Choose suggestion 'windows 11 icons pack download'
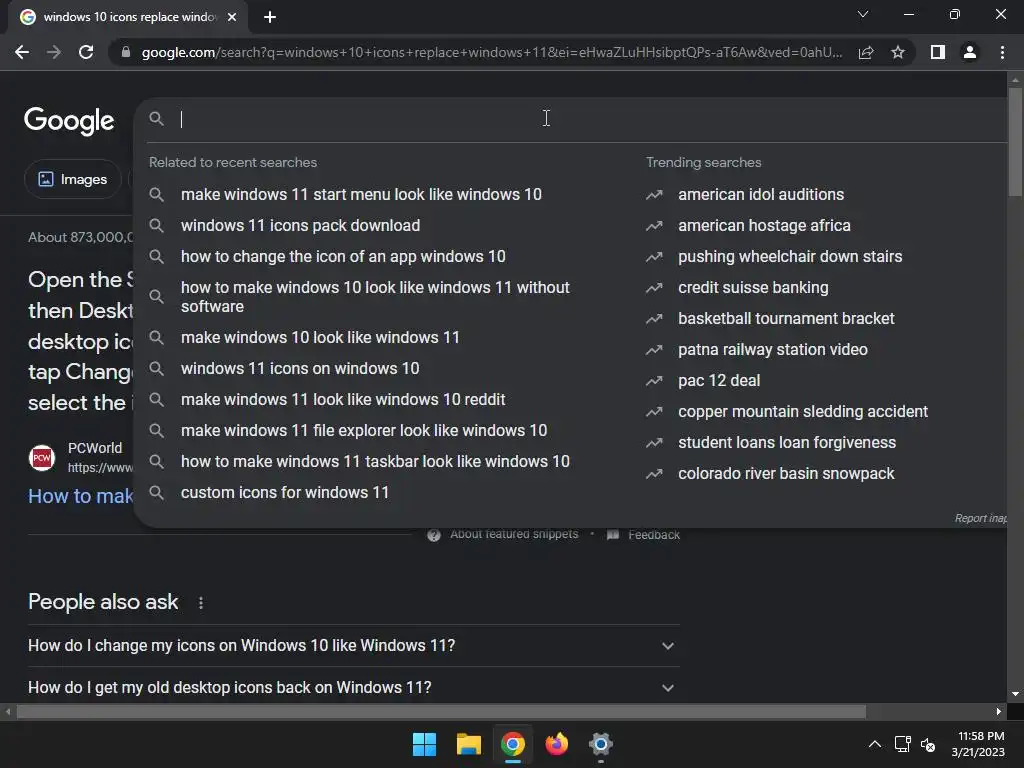The image size is (1024, 768). click(x=300, y=225)
